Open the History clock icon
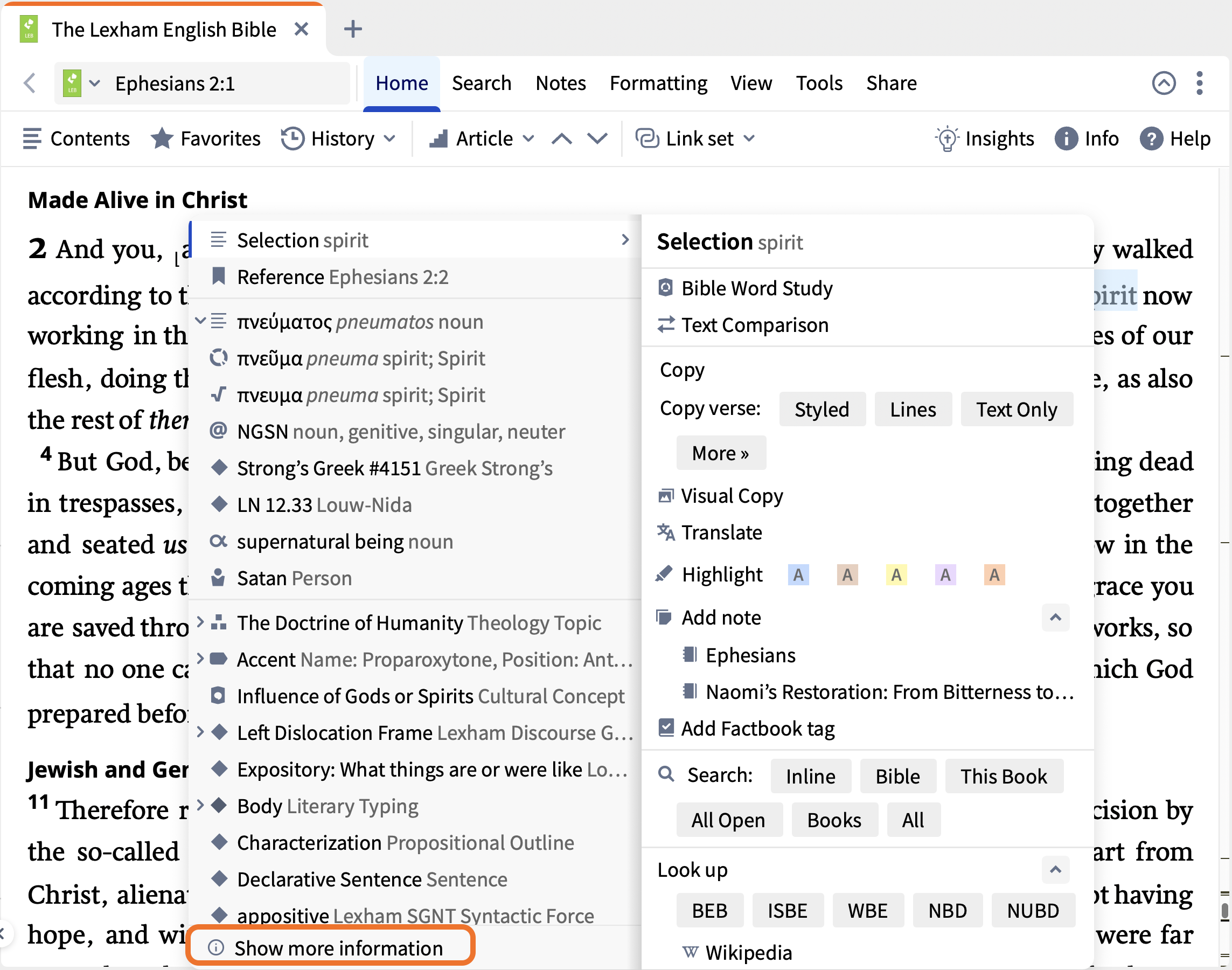The height and width of the screenshot is (970, 1232). coord(293,138)
